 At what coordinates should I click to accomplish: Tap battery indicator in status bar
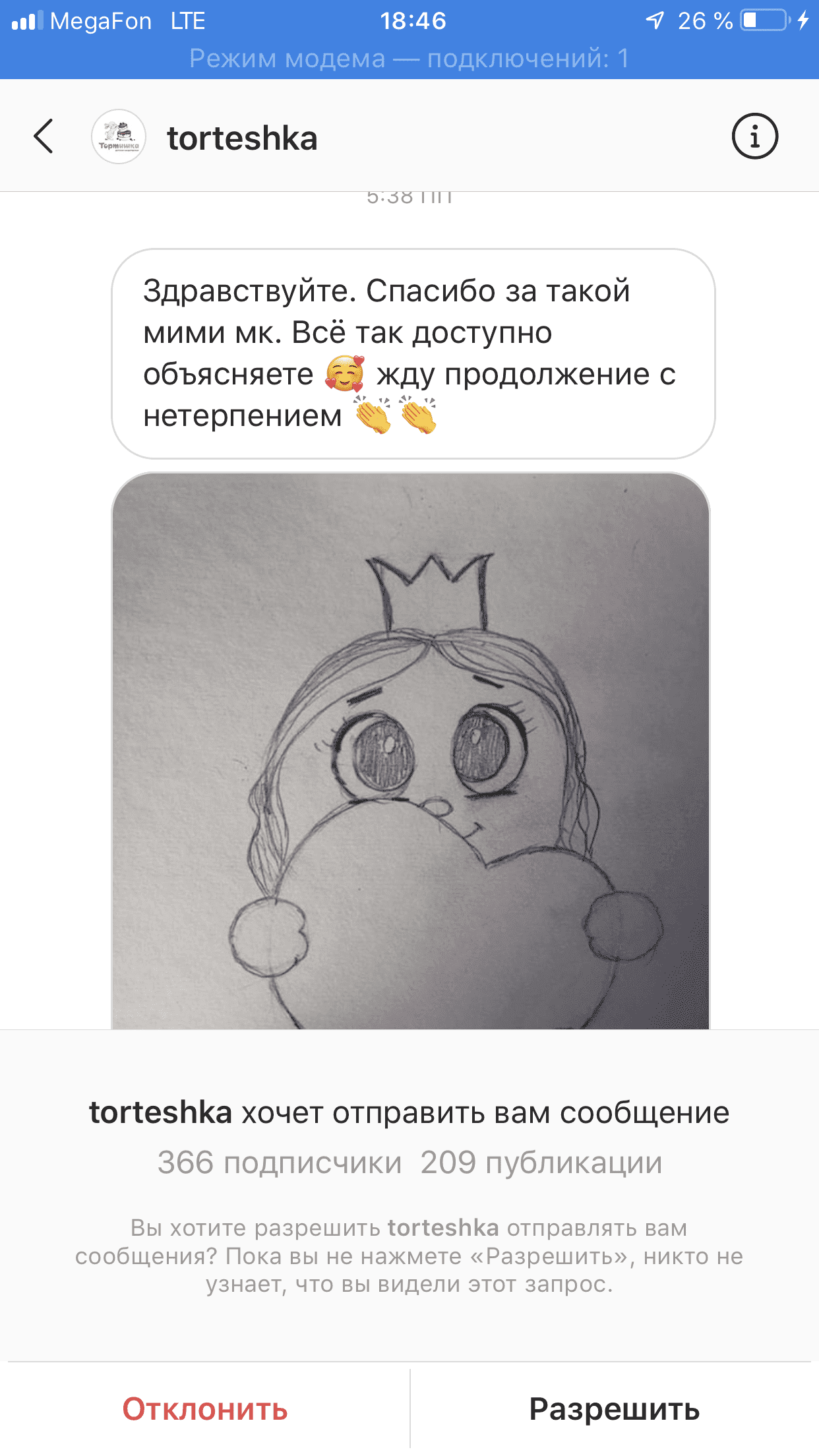(x=765, y=20)
